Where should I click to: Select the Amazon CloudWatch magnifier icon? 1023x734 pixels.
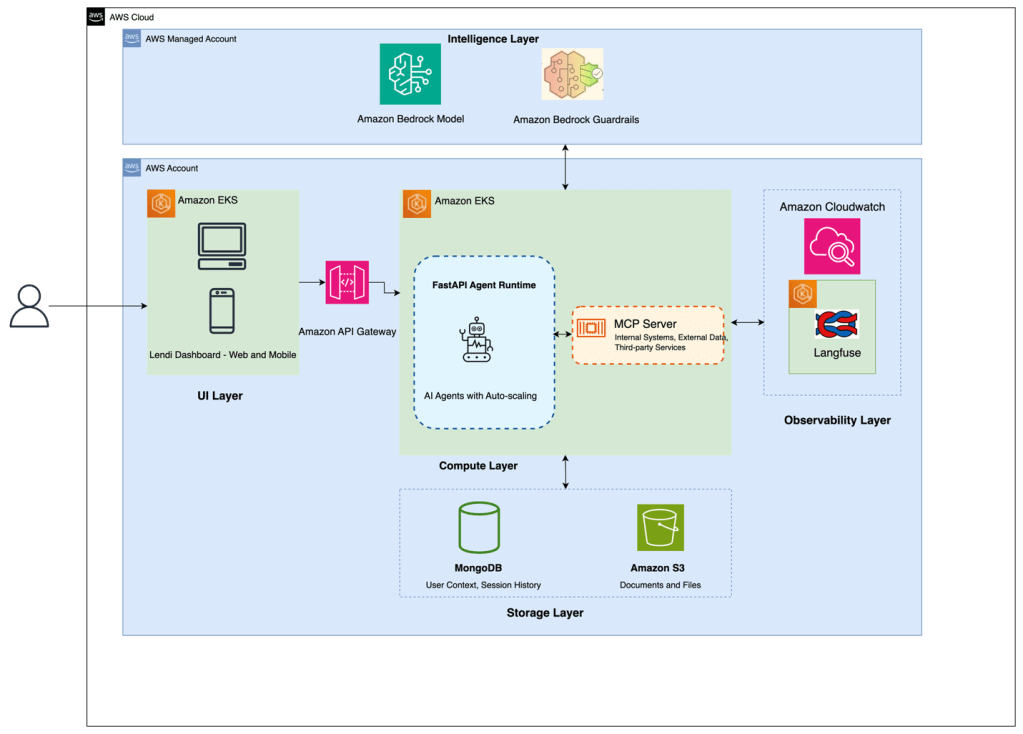coord(832,246)
